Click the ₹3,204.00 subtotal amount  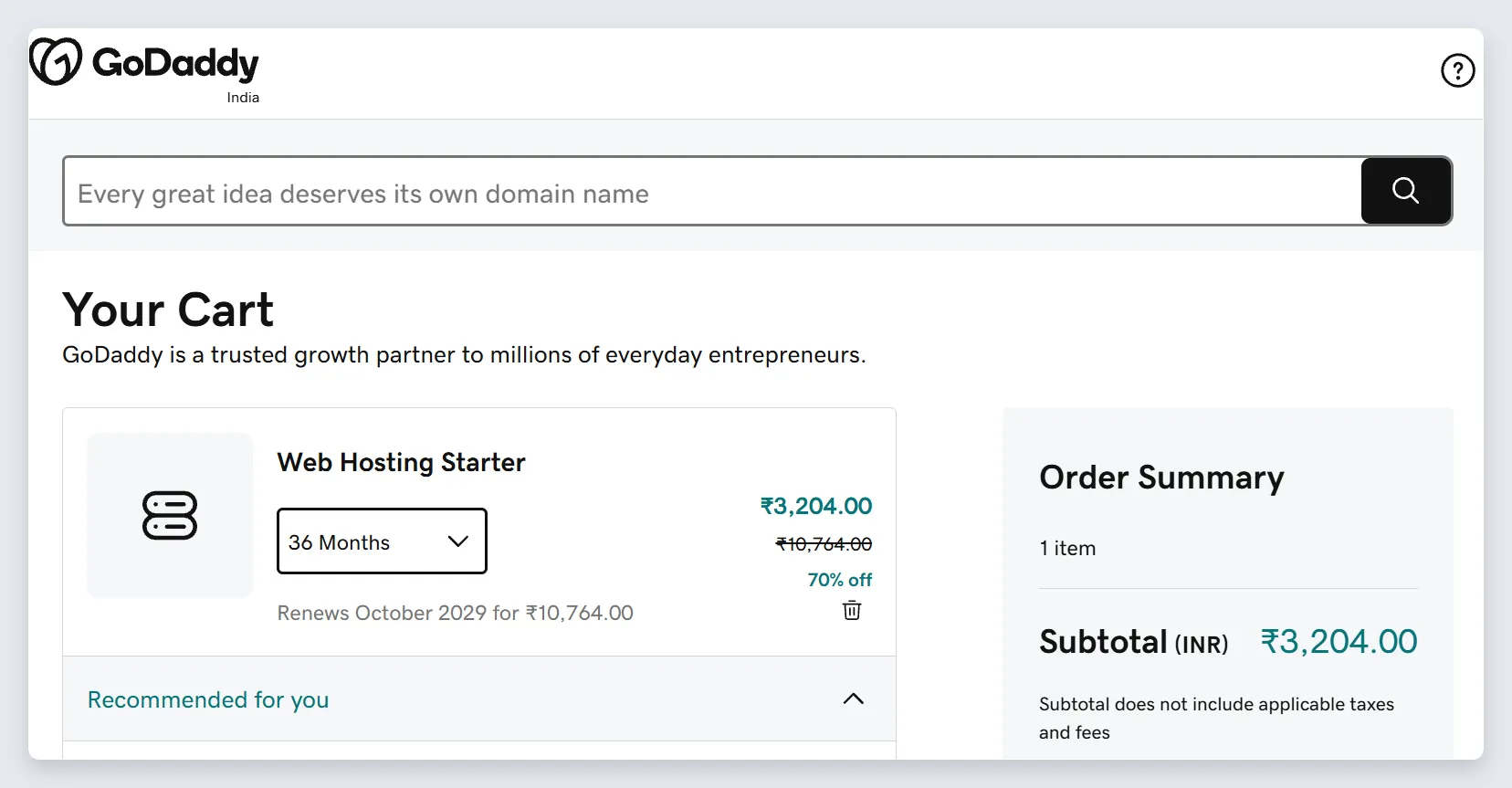(1339, 642)
